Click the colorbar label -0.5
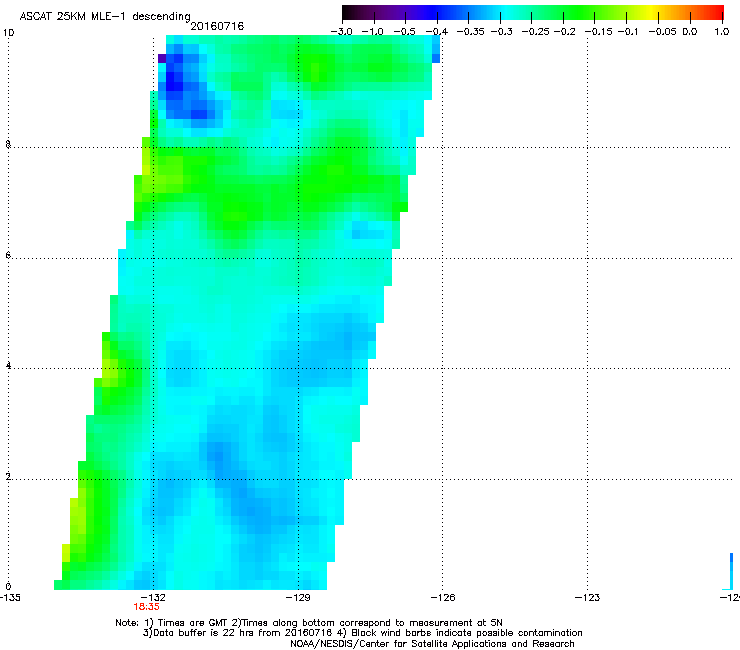Screen dimensions: 740x650 (x=404, y=32)
